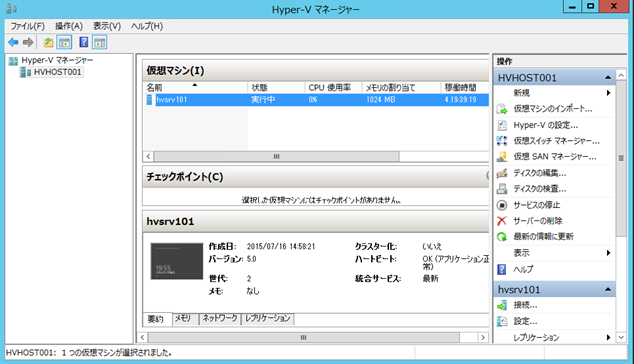Click the Hyper-V title bar app icon
634x364 pixels.
pyautogui.click(x=12, y=8)
